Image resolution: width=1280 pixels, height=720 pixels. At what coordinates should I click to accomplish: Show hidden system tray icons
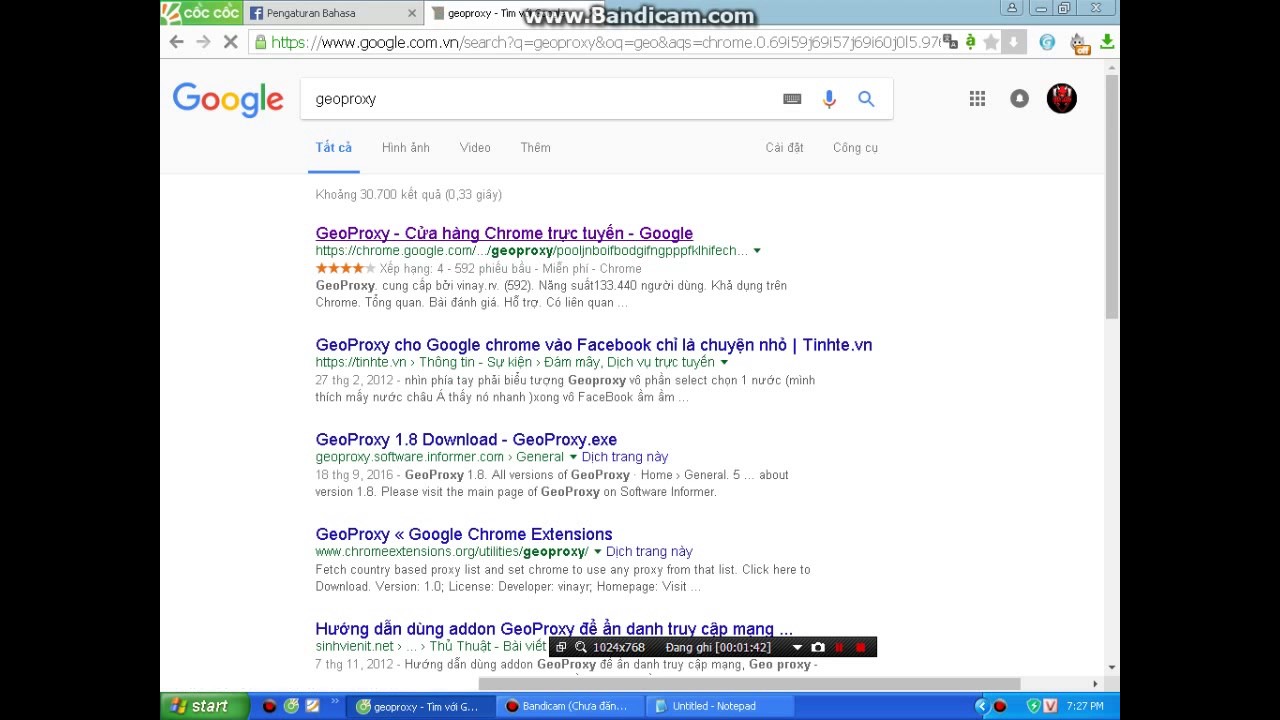click(981, 706)
